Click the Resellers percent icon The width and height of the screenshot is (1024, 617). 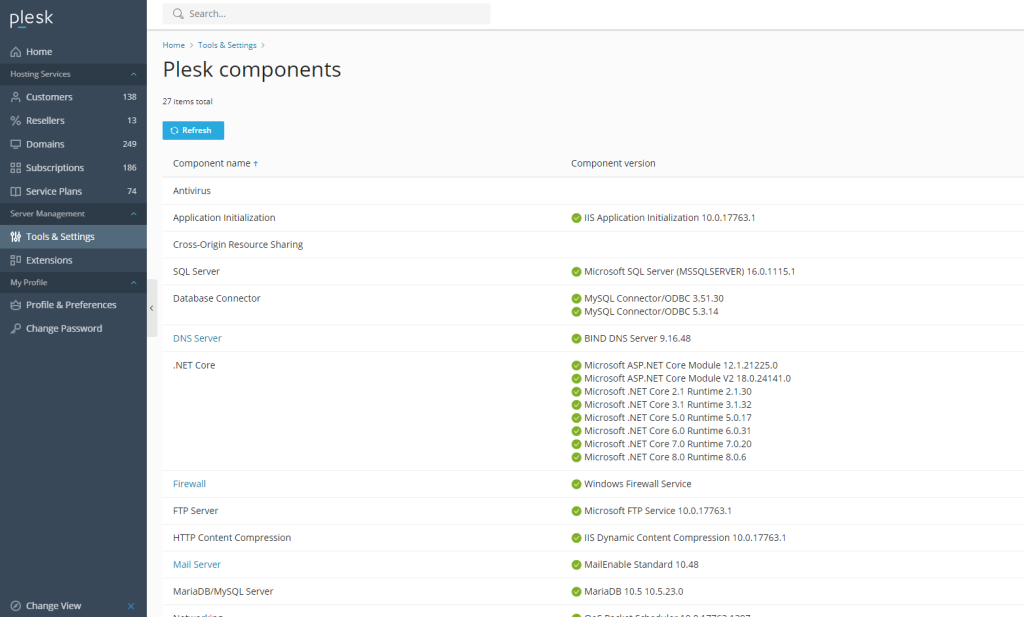point(16,120)
